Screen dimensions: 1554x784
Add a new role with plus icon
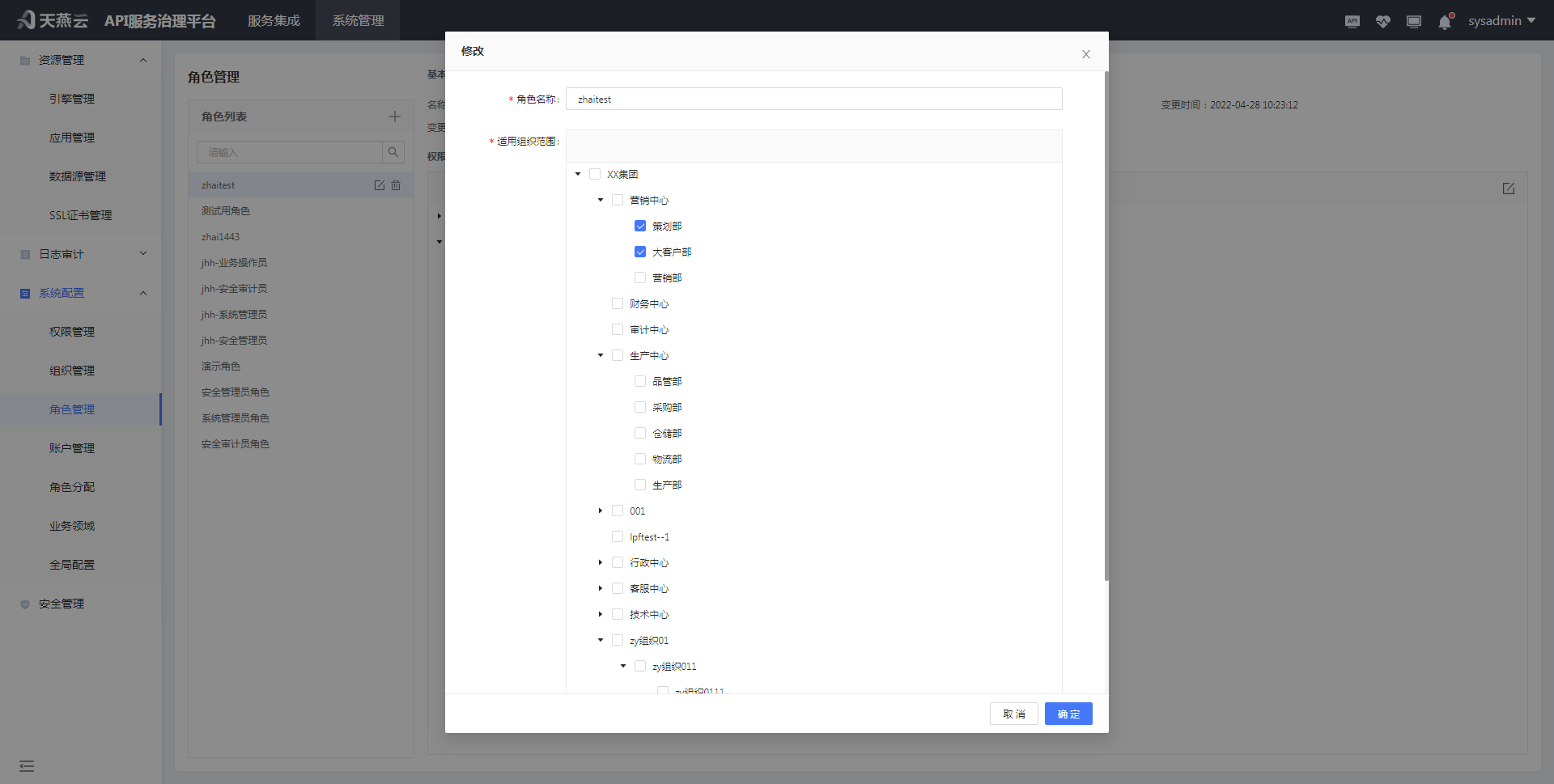pyautogui.click(x=395, y=117)
